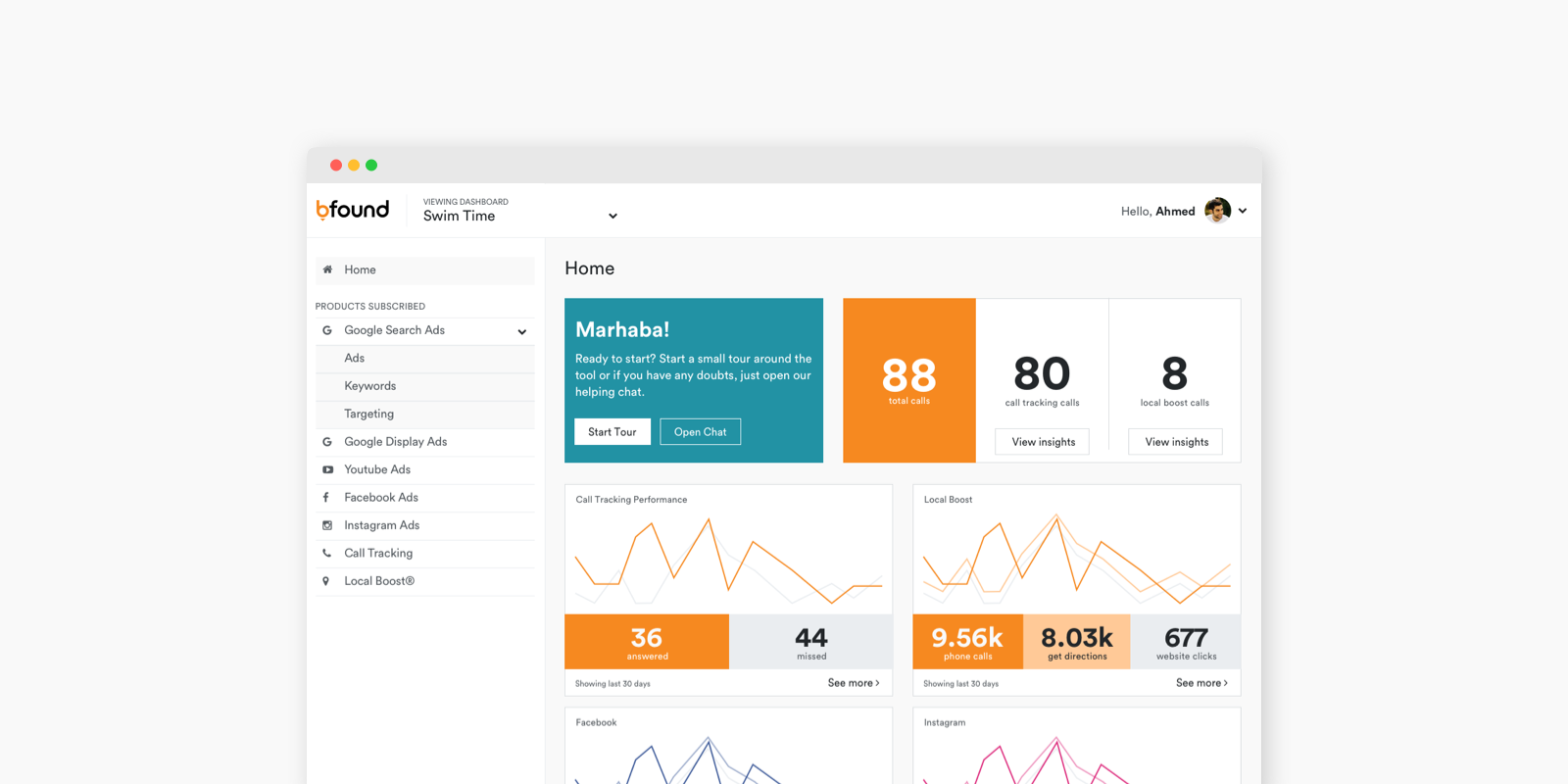Click the Local Boost line chart
Screen dimensions: 1568x784
pyautogui.click(x=1076, y=561)
